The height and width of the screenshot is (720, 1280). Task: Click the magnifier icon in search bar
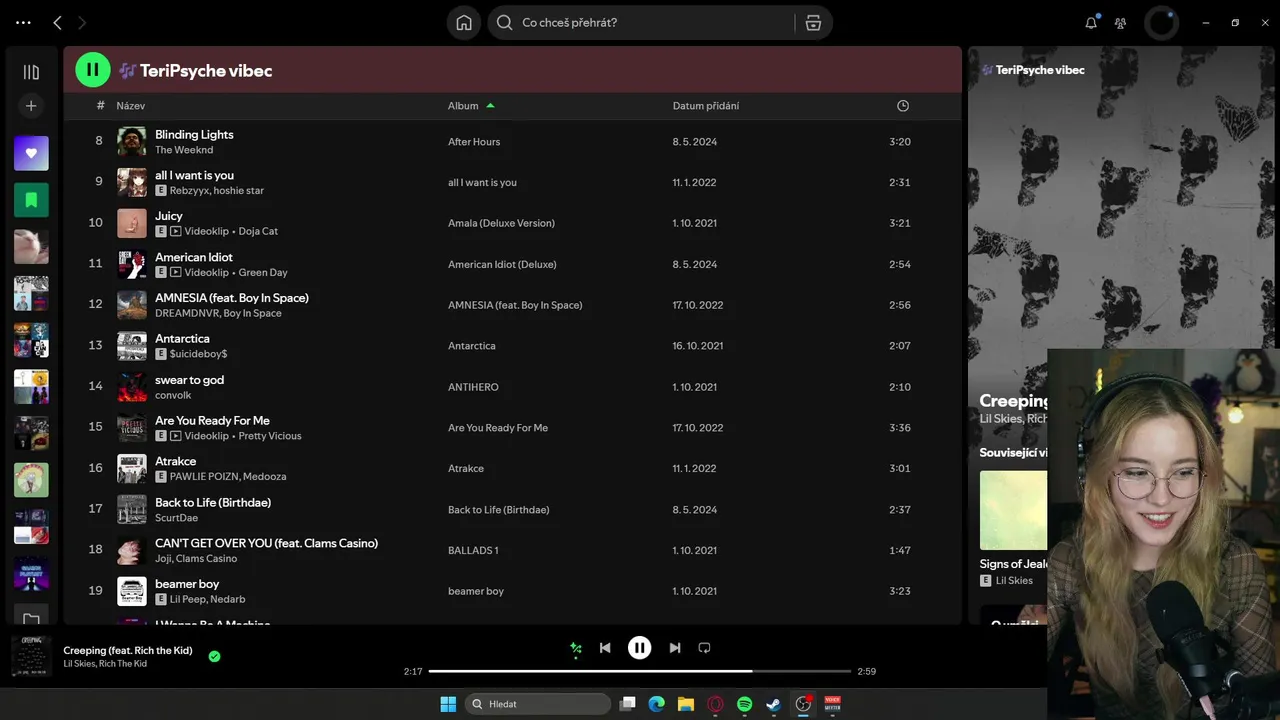[x=505, y=23]
